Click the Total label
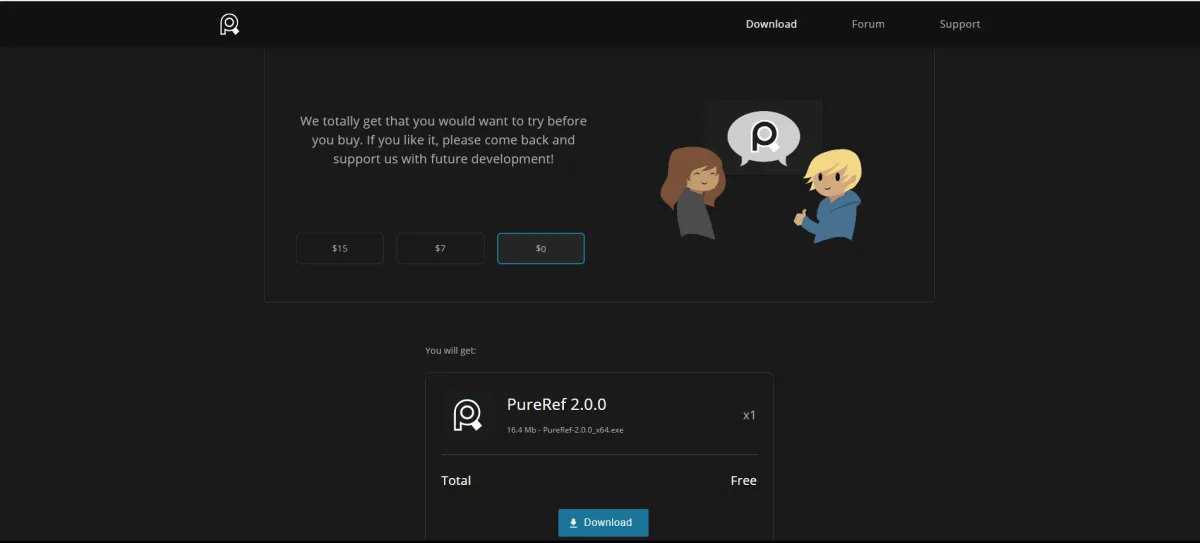This screenshot has width=1200, height=543. [x=456, y=481]
